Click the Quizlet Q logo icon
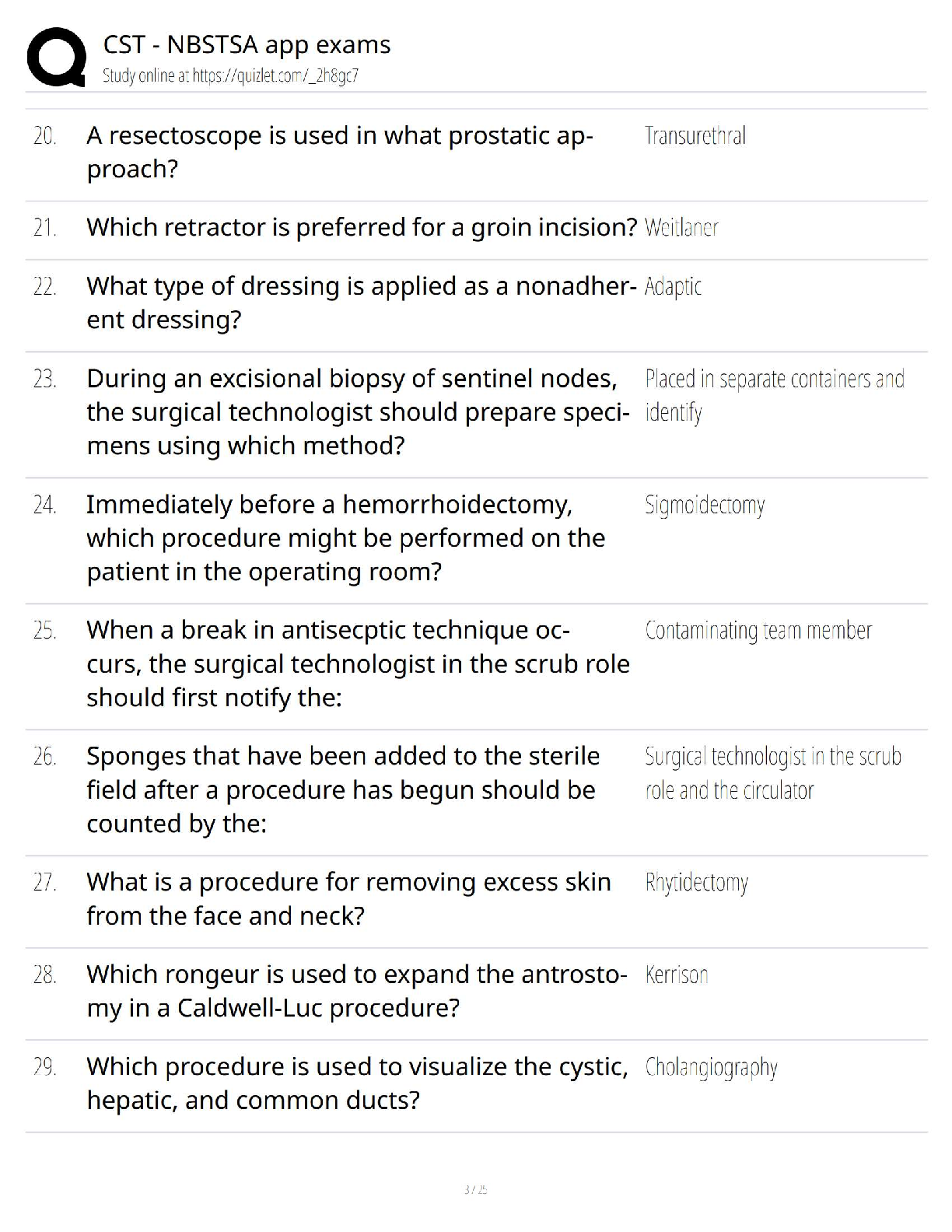This screenshot has height=1232, width=952. (x=56, y=57)
